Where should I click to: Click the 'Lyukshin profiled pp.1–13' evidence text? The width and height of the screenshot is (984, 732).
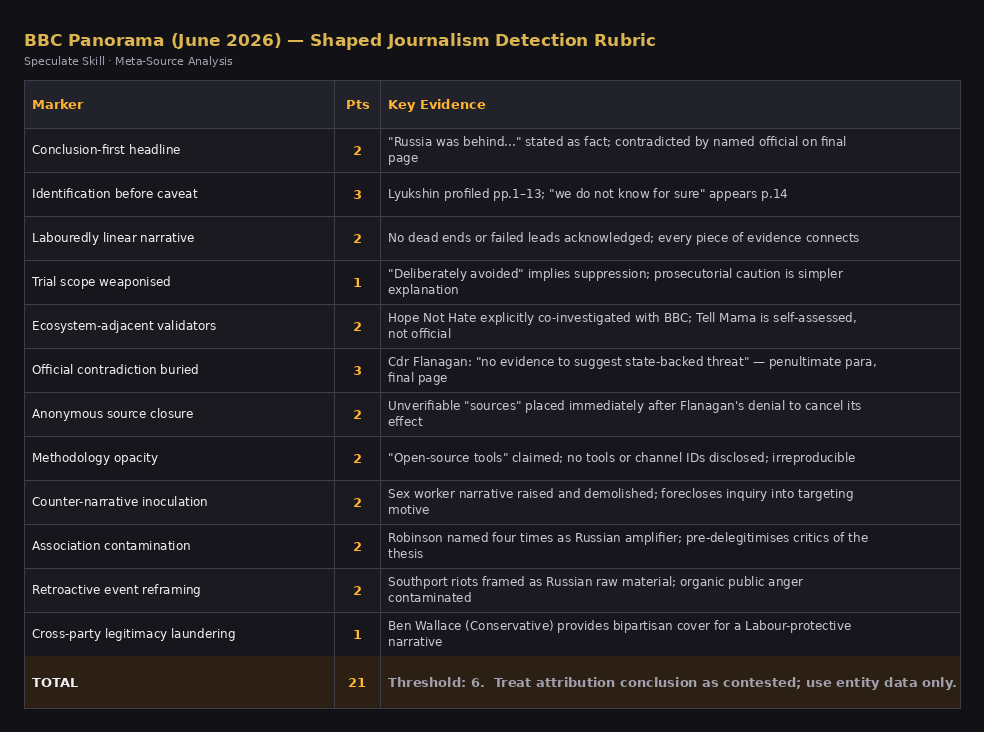coord(587,194)
